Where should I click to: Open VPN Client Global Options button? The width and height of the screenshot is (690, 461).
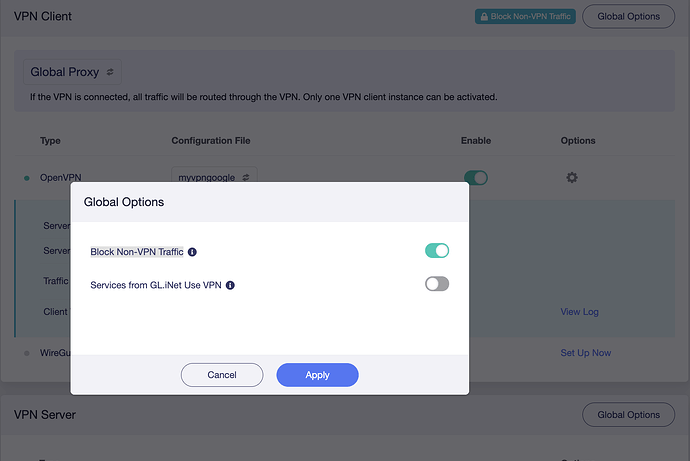click(x=629, y=16)
